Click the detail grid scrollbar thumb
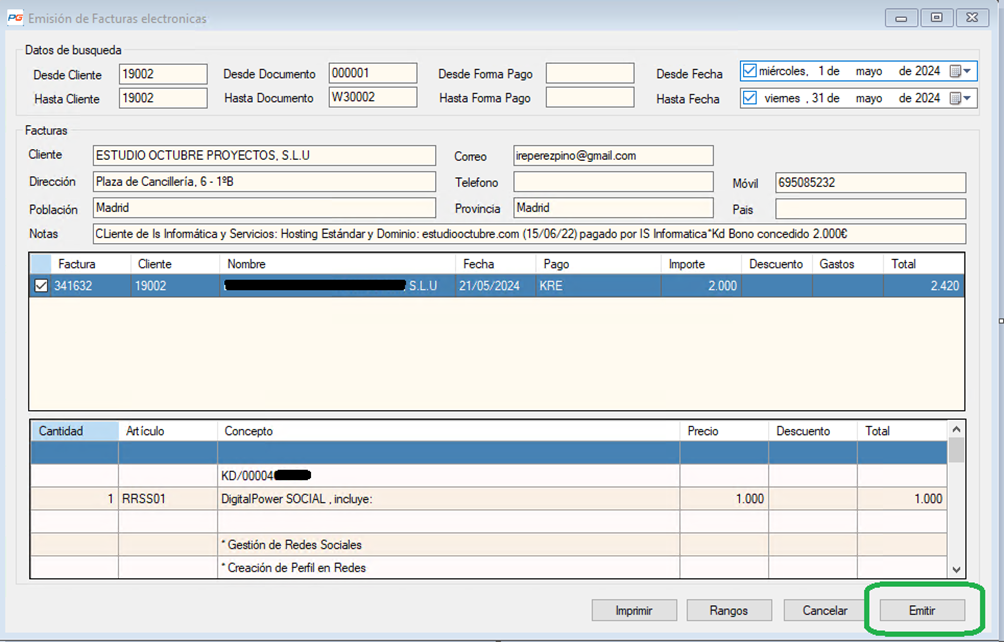Screen dimensions: 1004x642 pyautogui.click(x=956, y=450)
